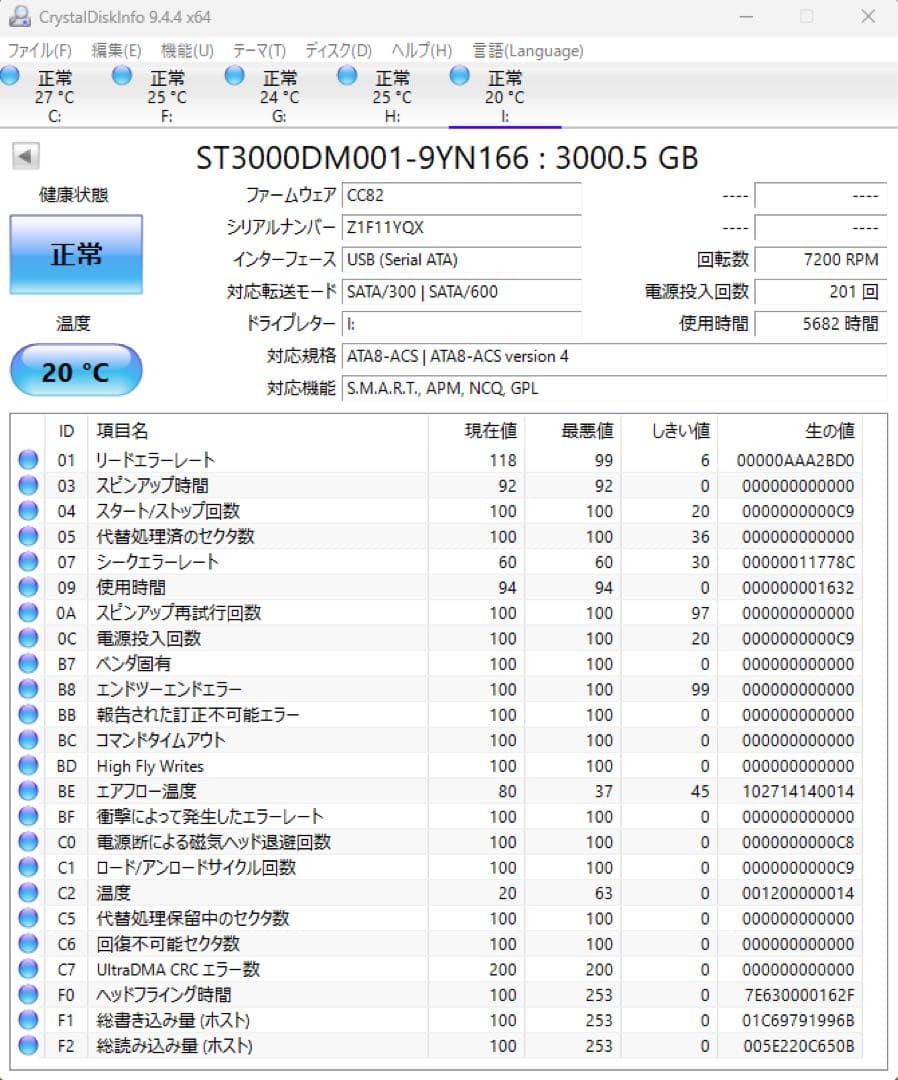Click the blue 正常 health status button

[x=76, y=254]
